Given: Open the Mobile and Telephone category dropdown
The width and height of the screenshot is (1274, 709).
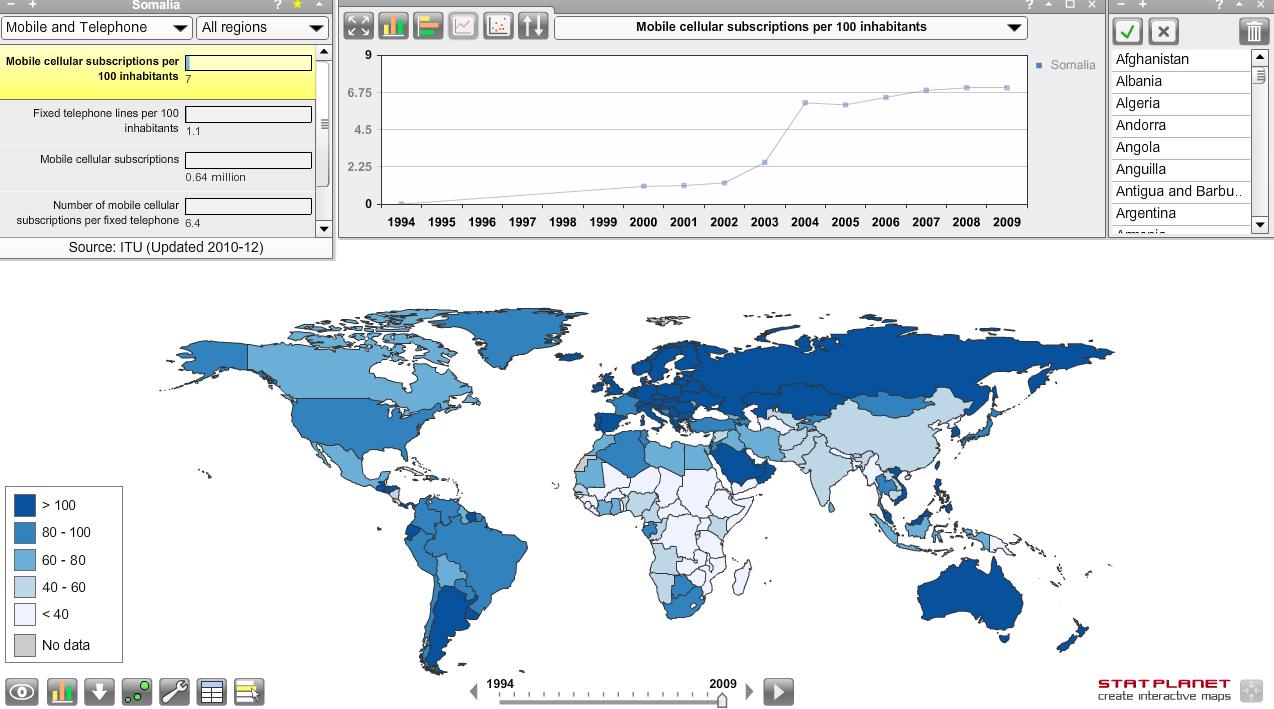Looking at the screenshot, I should [96, 28].
